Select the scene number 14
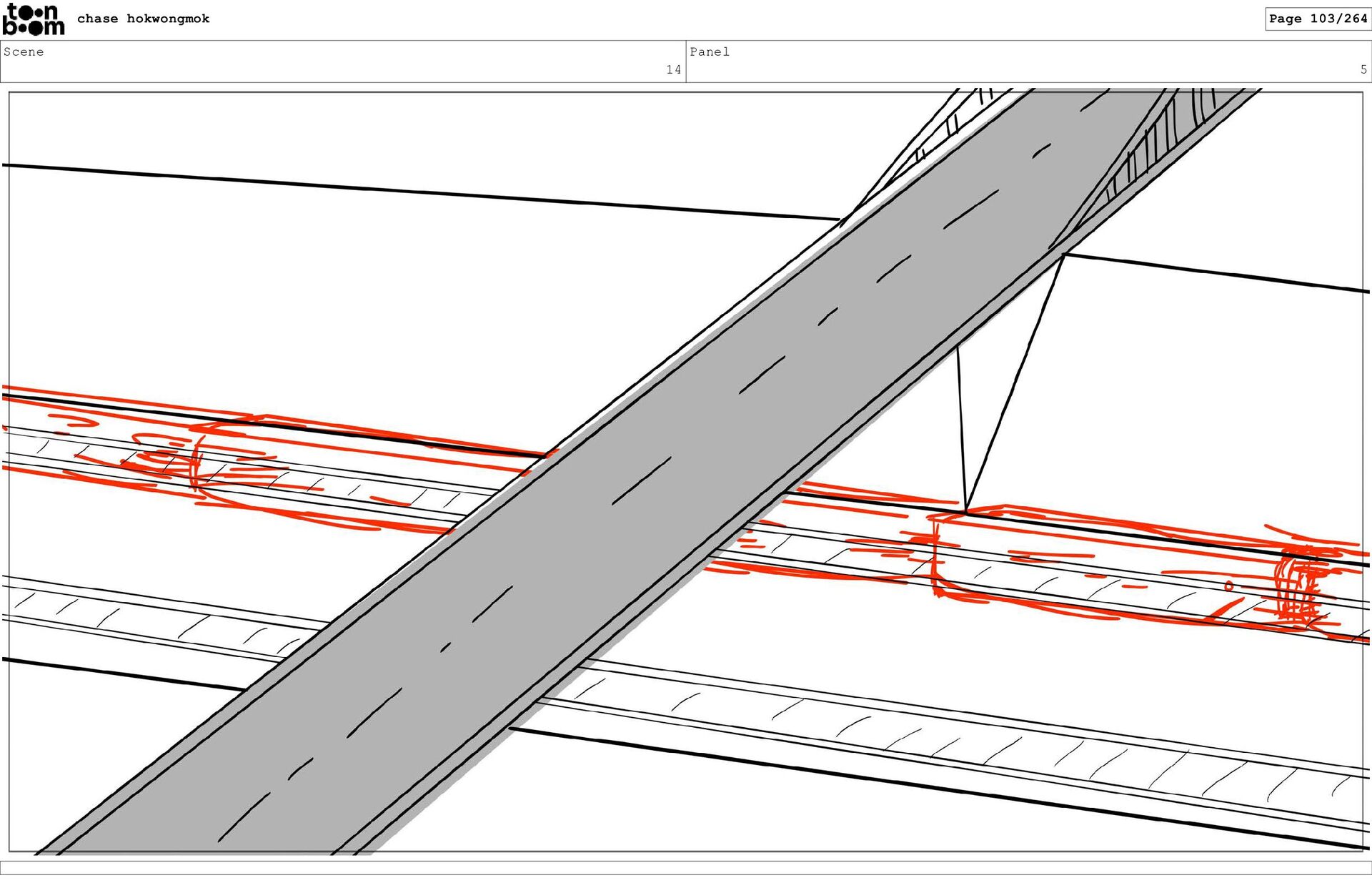The image size is (1372, 888). point(673,69)
